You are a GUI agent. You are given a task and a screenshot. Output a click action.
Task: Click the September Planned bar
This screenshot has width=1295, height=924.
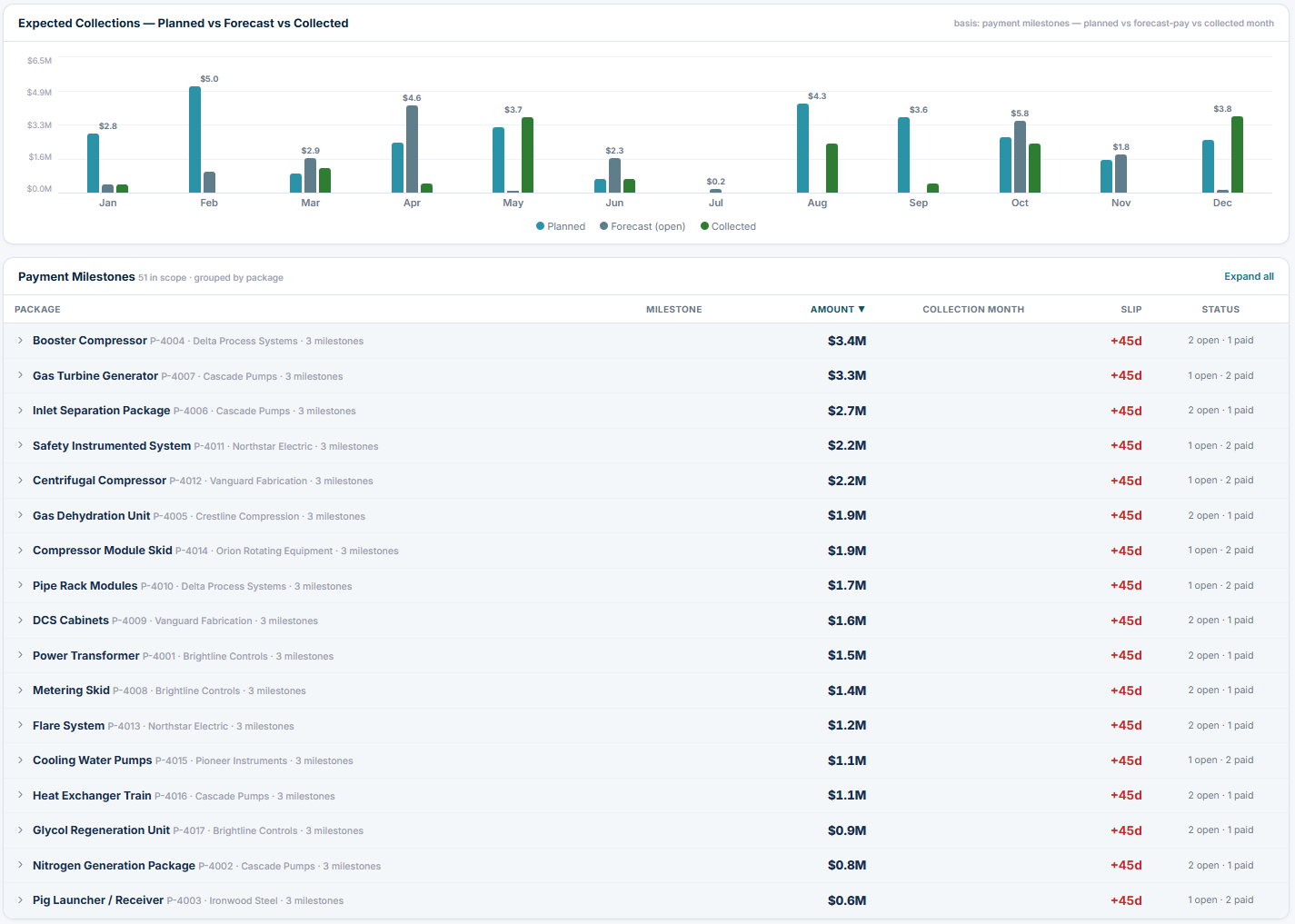coord(903,154)
